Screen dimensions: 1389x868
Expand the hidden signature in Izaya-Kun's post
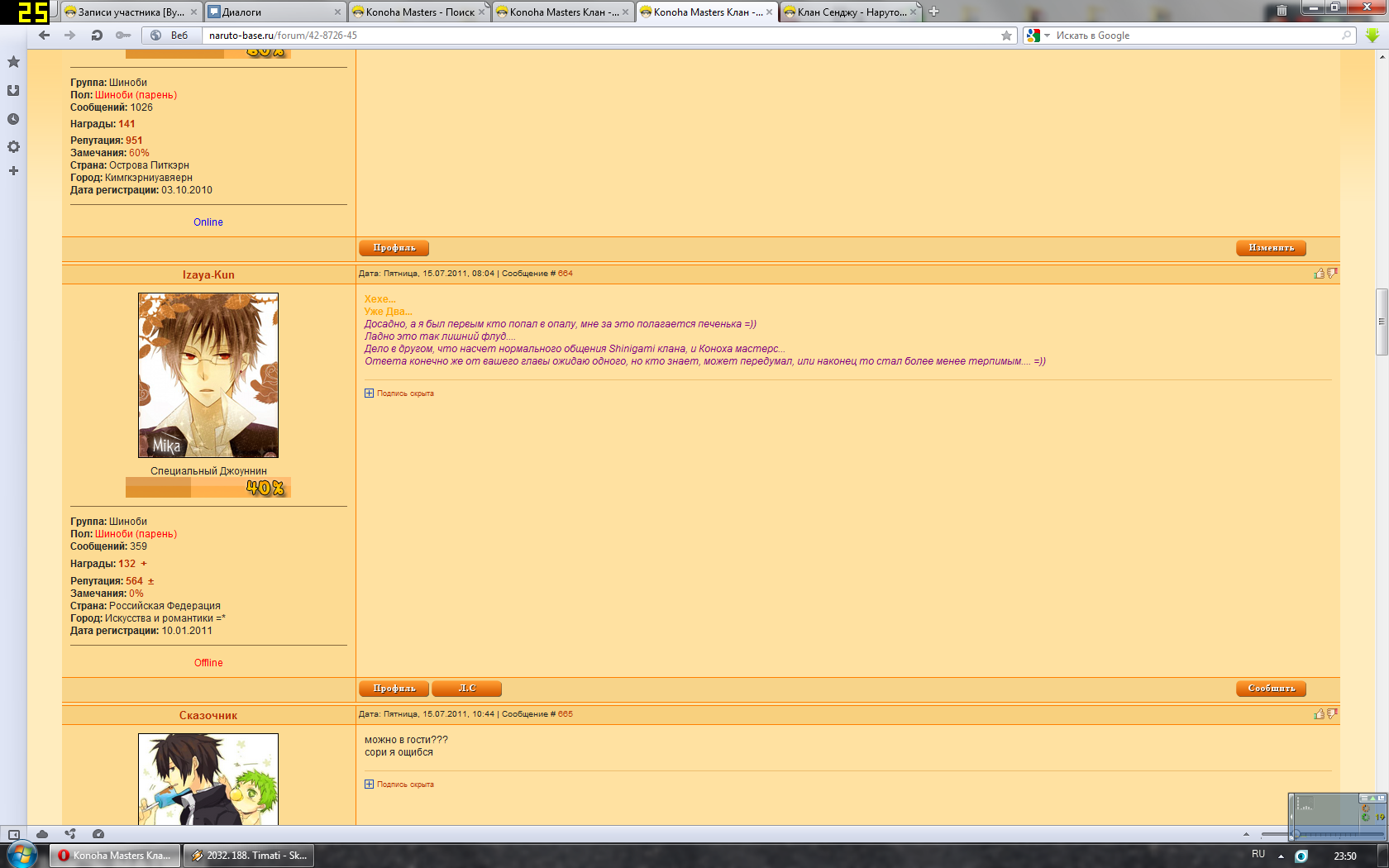(x=369, y=393)
